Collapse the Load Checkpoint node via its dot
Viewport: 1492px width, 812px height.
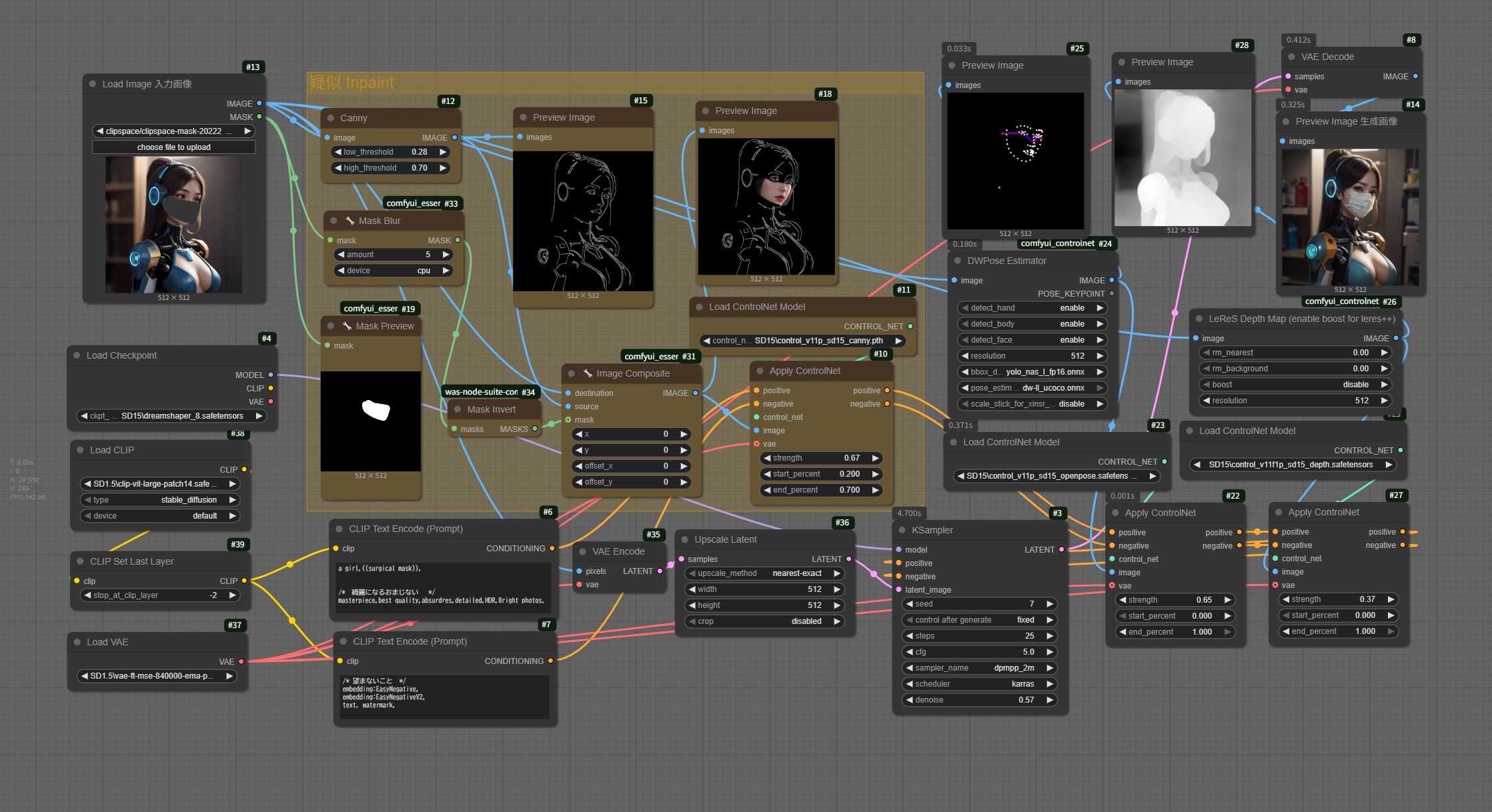(x=77, y=355)
